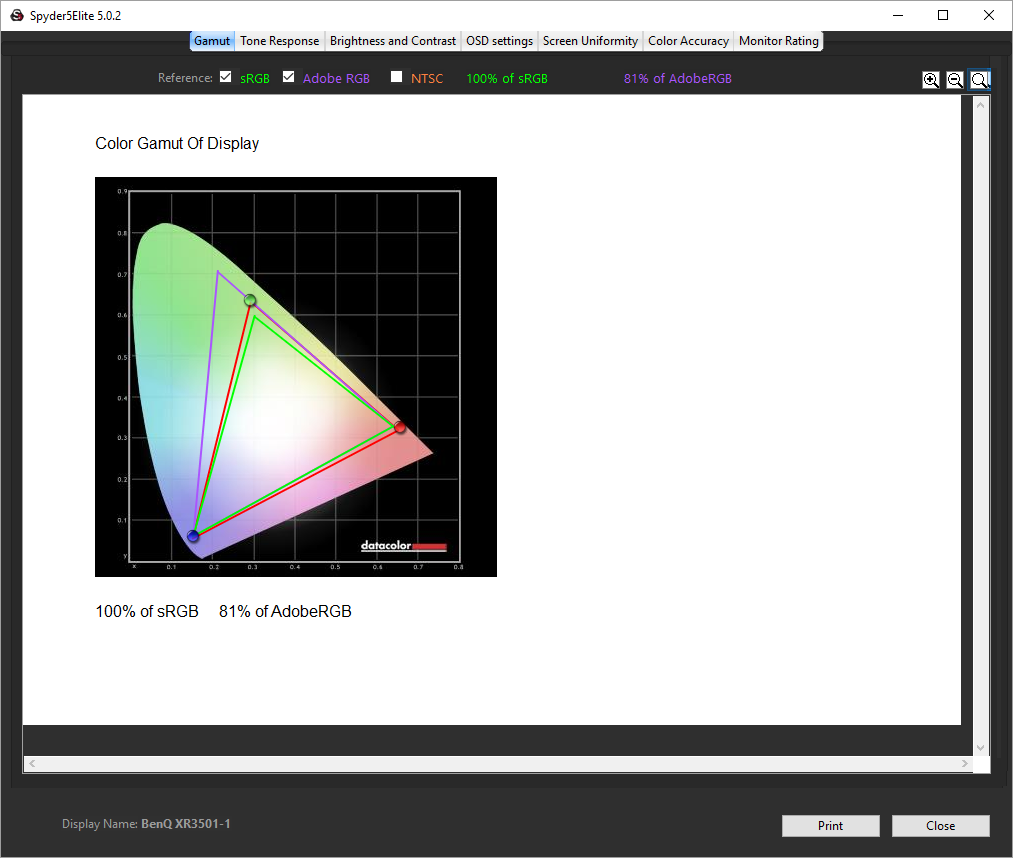Click the plain magnifier reset zoom icon
1013x858 pixels.
[980, 80]
